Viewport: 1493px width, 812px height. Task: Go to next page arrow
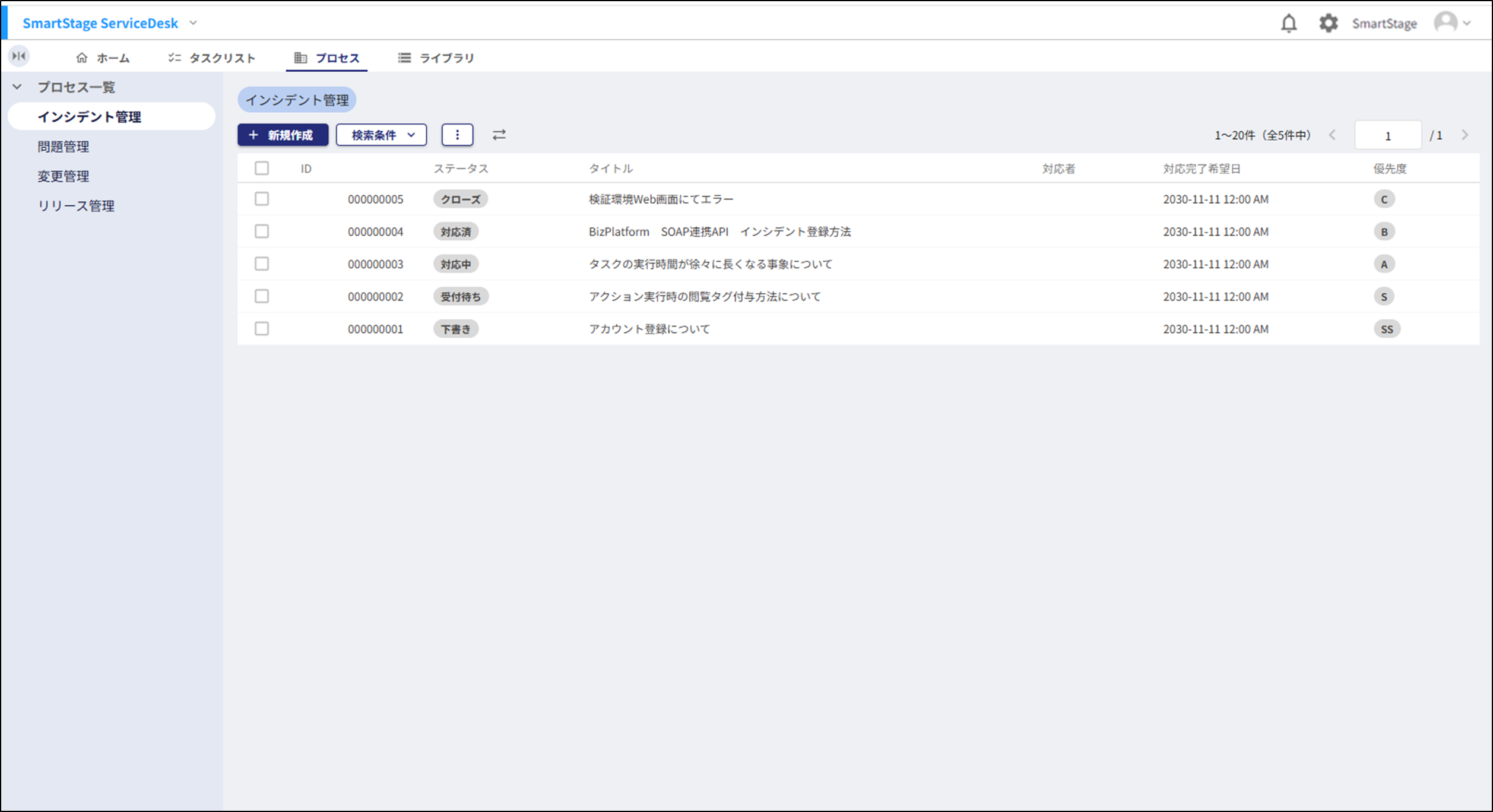click(1465, 135)
